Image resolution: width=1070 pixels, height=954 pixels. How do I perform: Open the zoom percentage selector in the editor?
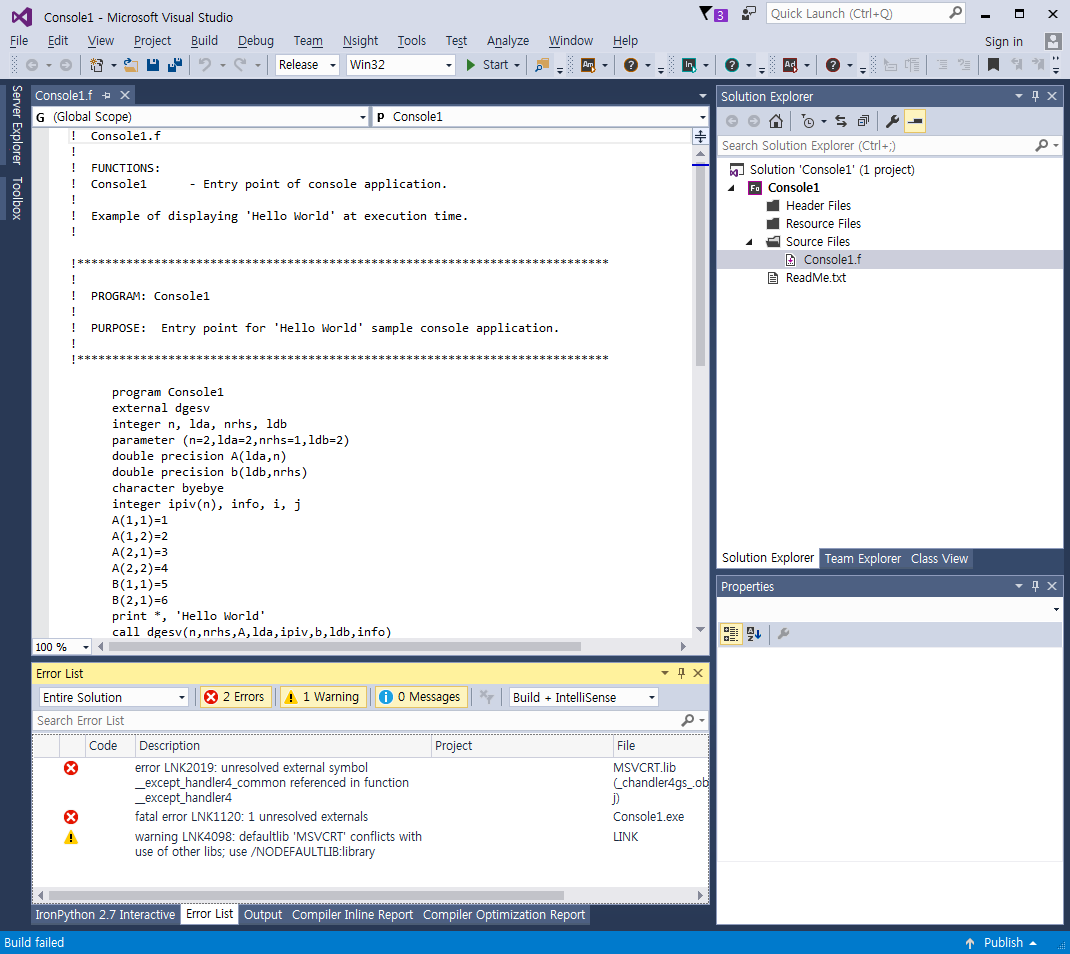pos(60,646)
